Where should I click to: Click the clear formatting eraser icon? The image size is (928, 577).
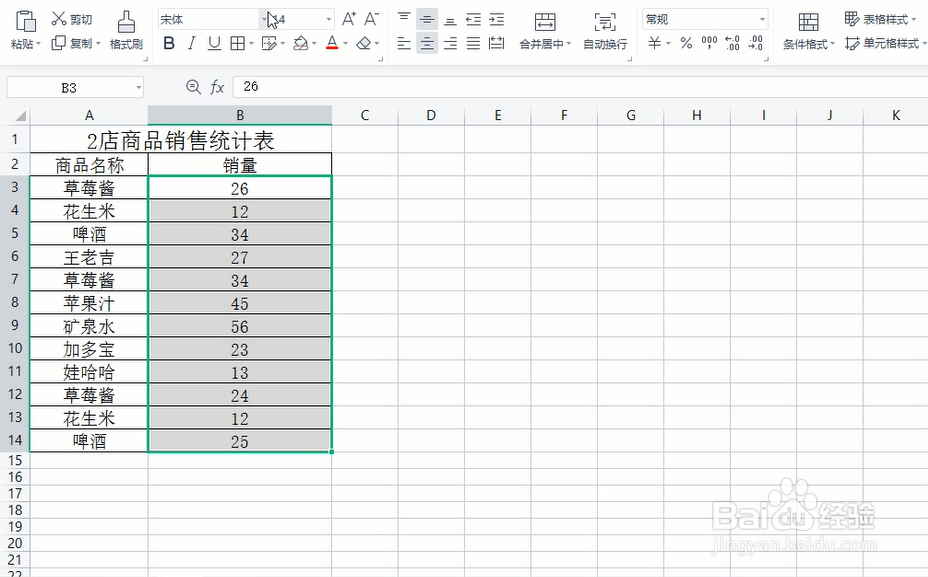[x=364, y=43]
